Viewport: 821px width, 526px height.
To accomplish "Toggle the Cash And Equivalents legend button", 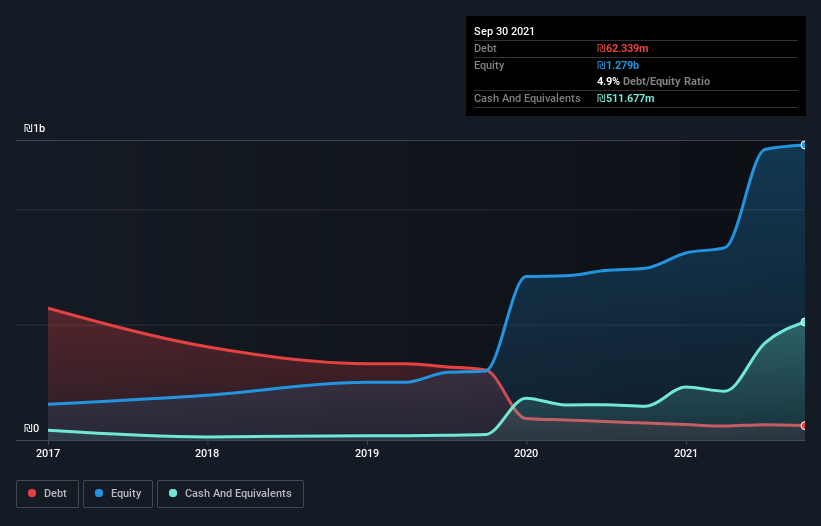I will coord(230,494).
